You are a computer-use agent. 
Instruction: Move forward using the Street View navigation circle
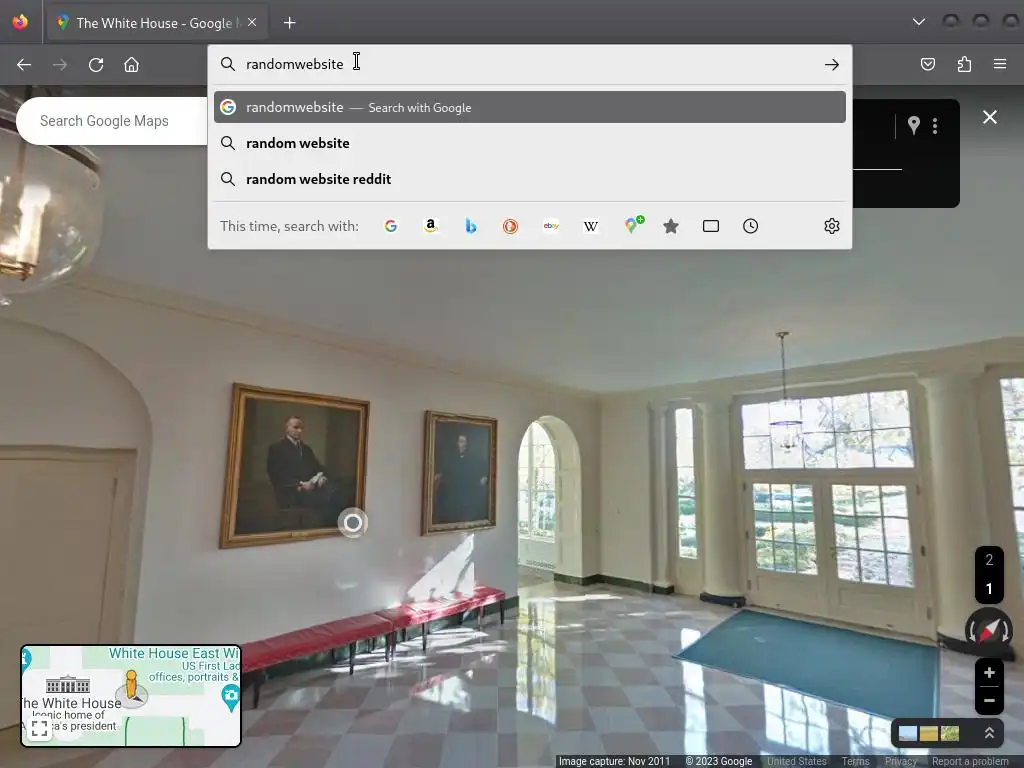353,522
